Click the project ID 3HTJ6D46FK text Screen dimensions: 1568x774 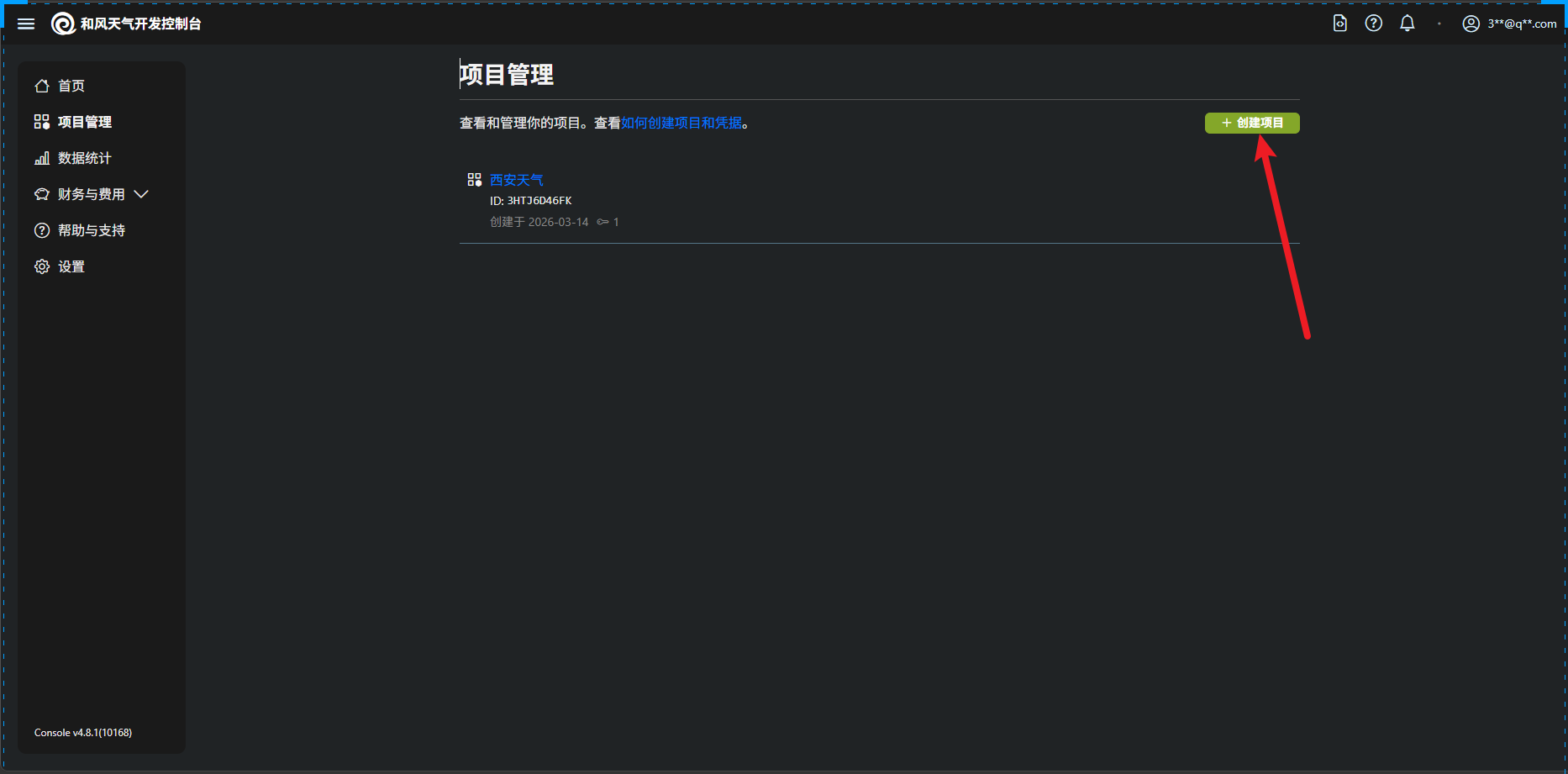pyautogui.click(x=539, y=201)
